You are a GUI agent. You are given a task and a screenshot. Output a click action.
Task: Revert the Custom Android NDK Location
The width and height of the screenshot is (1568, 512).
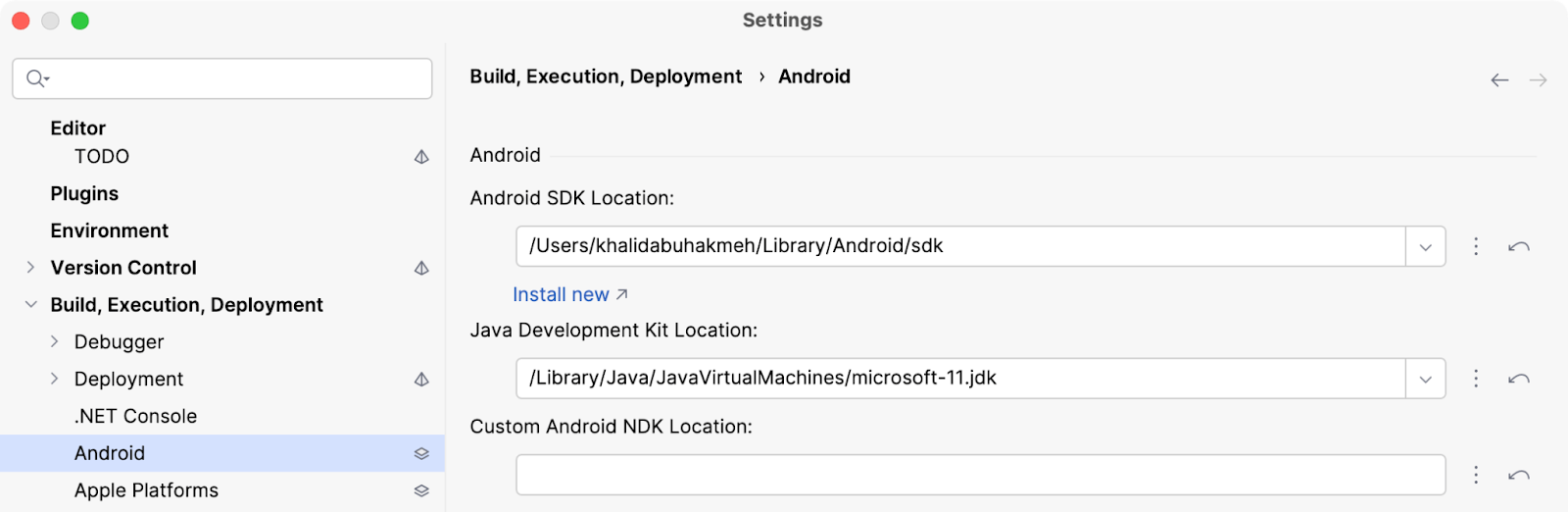1519,475
